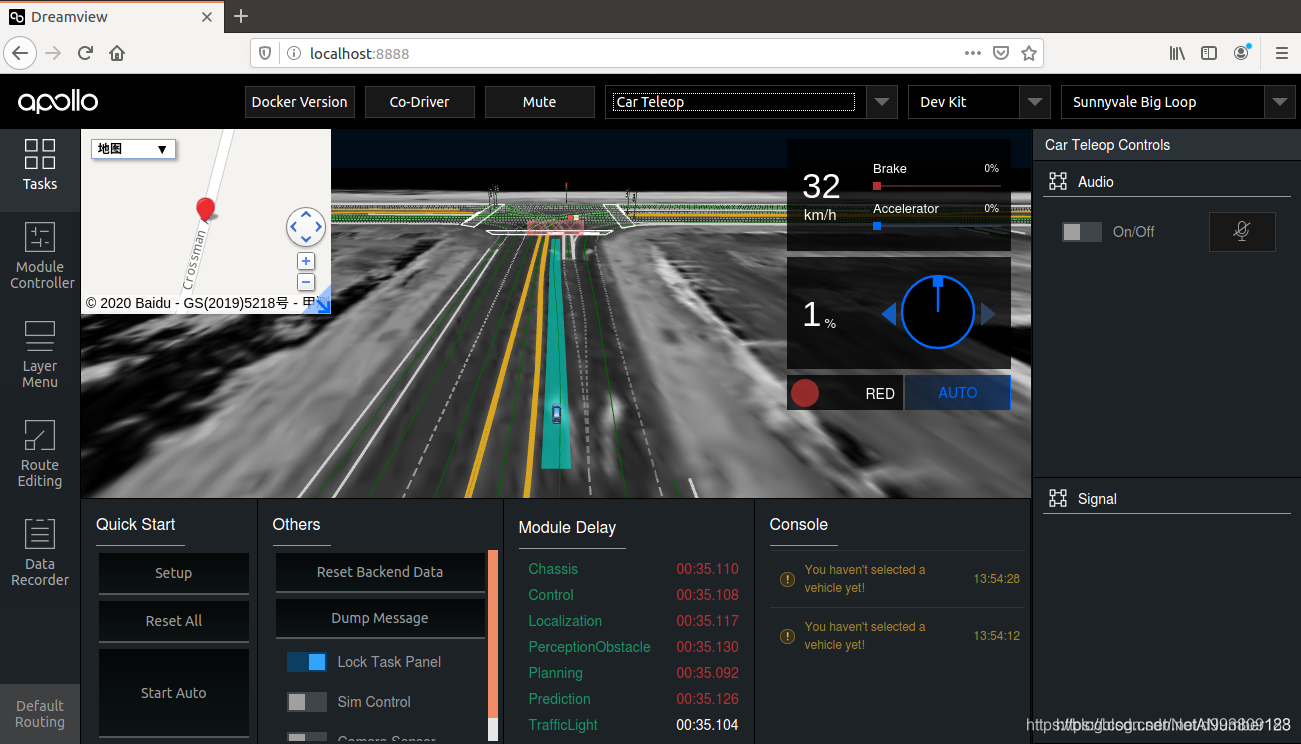This screenshot has height=744, width=1301.
Task: Click the 13:54:28 console warning message
Action: [x=898, y=579]
